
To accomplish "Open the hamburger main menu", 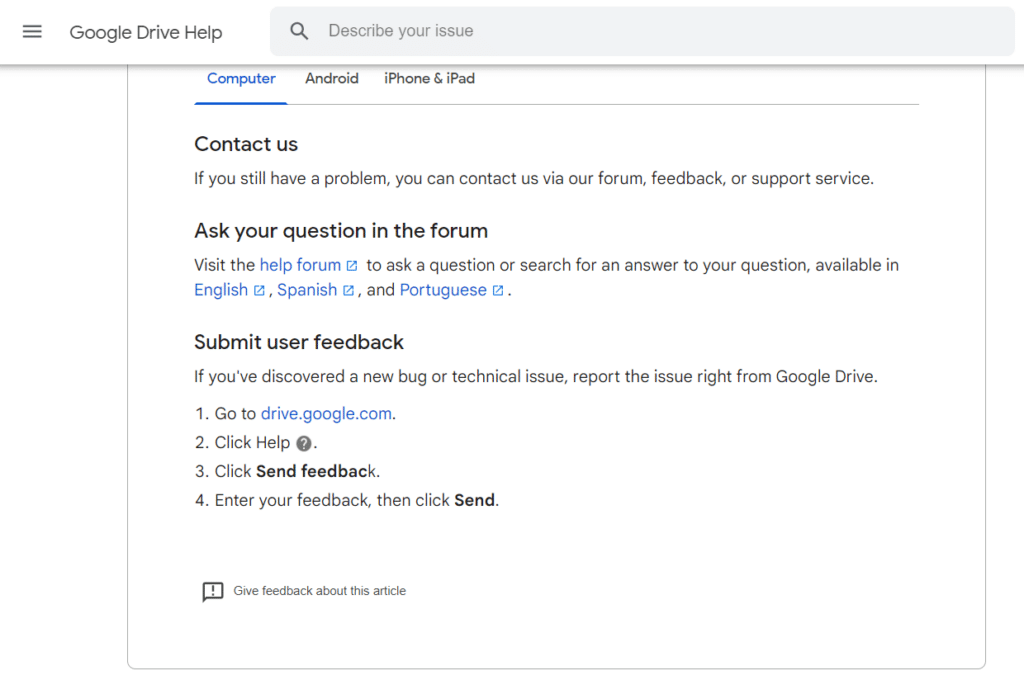I will [x=32, y=31].
